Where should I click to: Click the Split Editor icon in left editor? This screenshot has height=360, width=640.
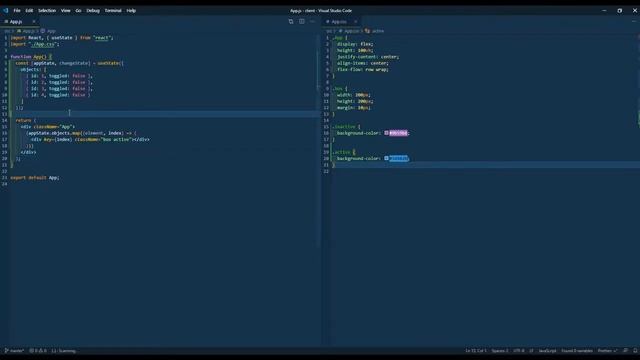(302, 22)
